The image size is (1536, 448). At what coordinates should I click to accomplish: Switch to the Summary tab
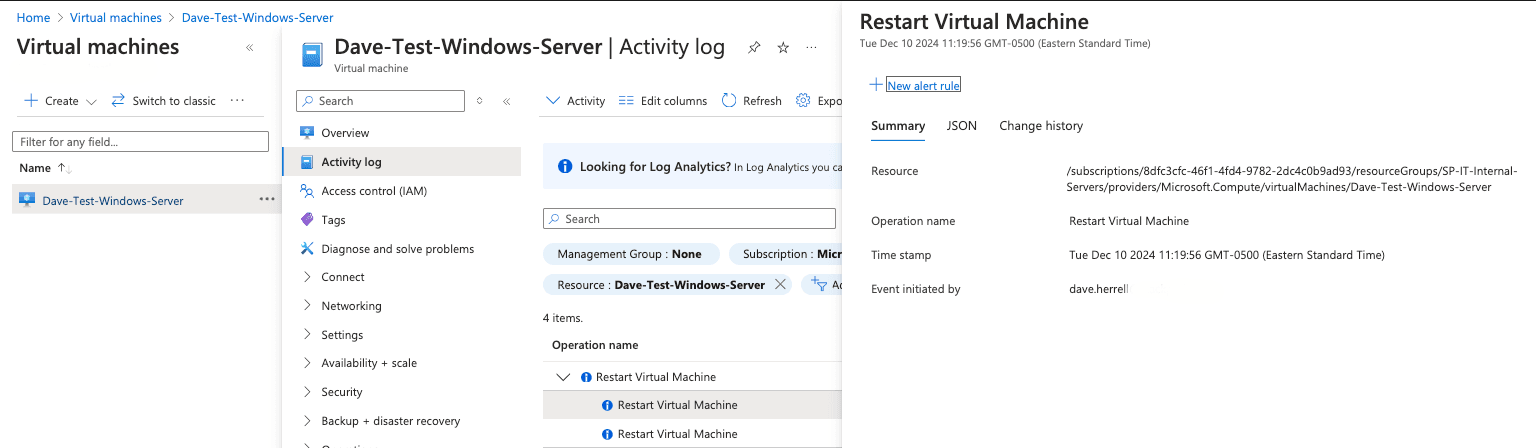tap(898, 126)
